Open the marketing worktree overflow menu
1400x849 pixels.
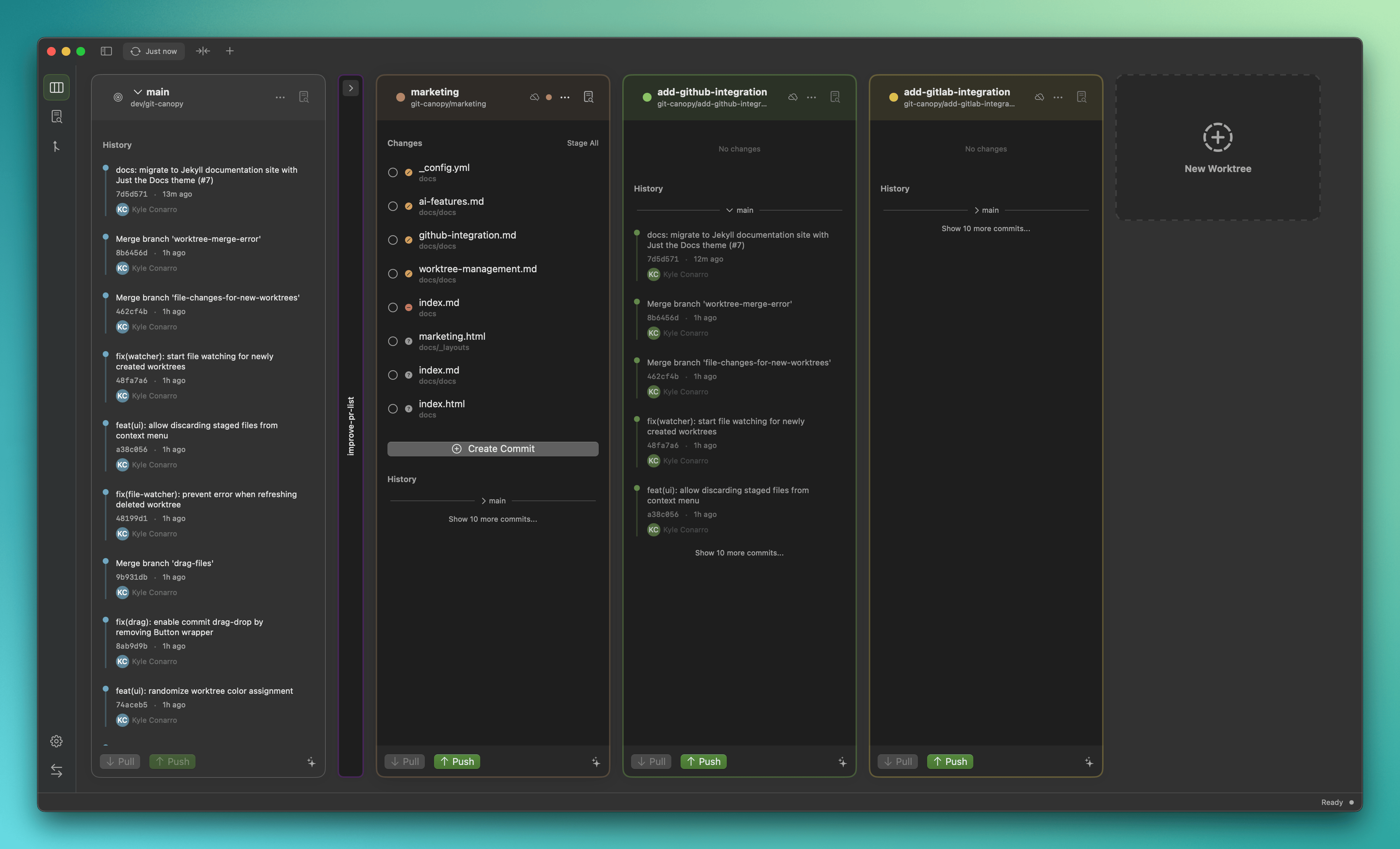564,97
